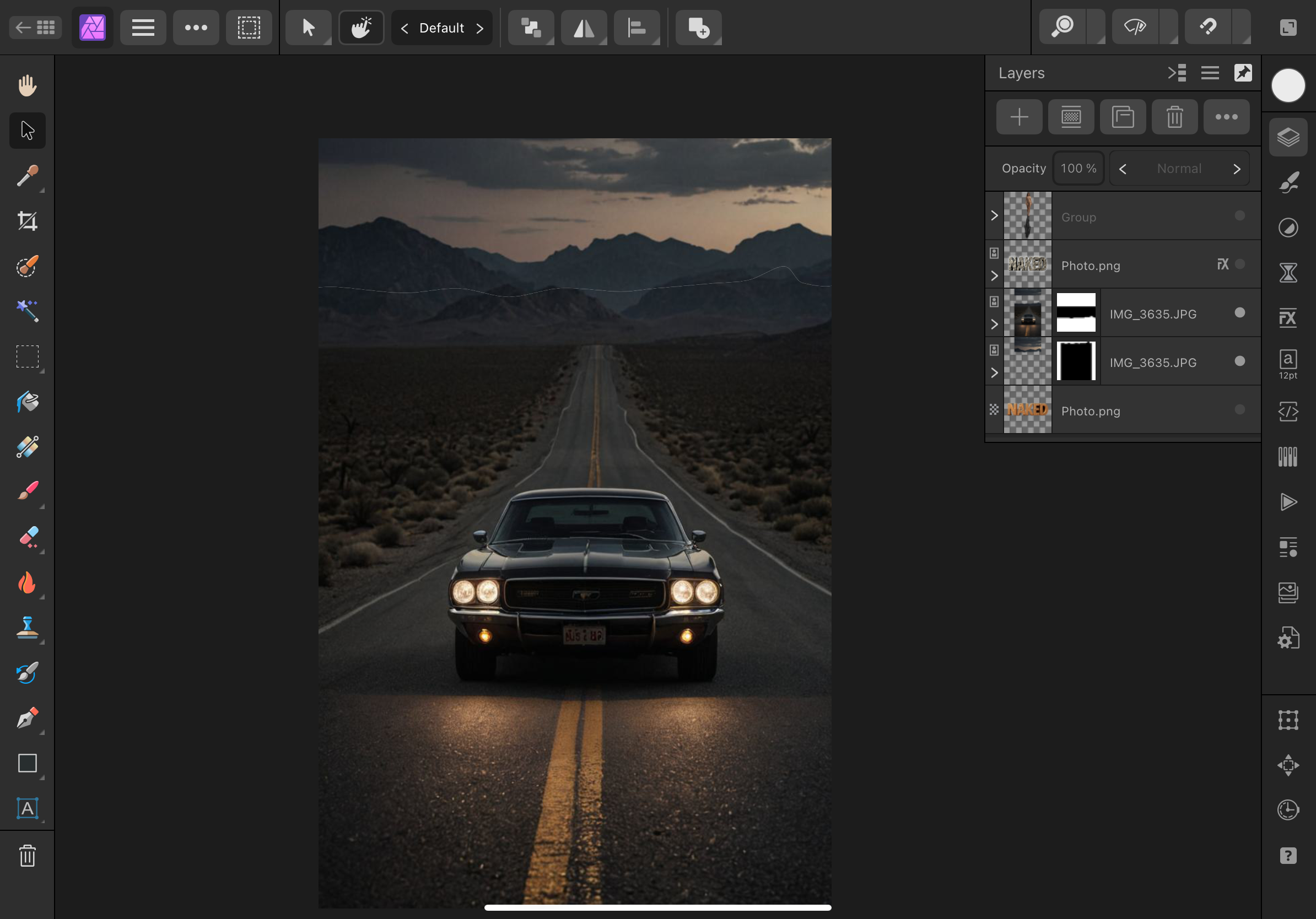Select the View hand tool
This screenshot has height=919, width=1316.
[27, 85]
